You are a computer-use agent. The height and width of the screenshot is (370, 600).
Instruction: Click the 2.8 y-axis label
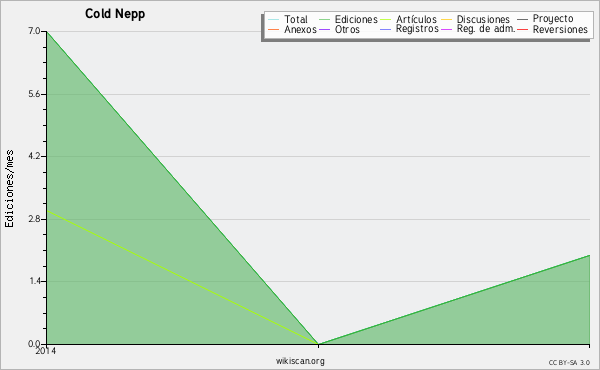pos(34,219)
